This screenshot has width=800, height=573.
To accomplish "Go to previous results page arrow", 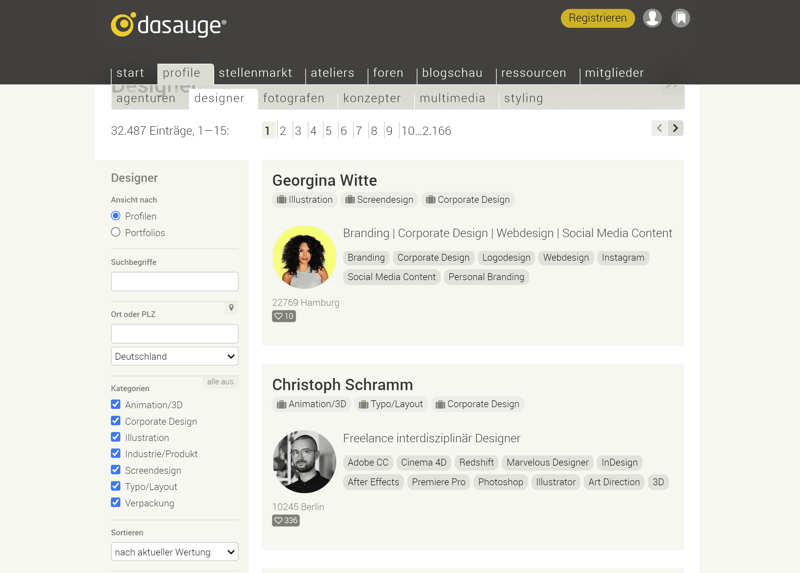I will 659,128.
